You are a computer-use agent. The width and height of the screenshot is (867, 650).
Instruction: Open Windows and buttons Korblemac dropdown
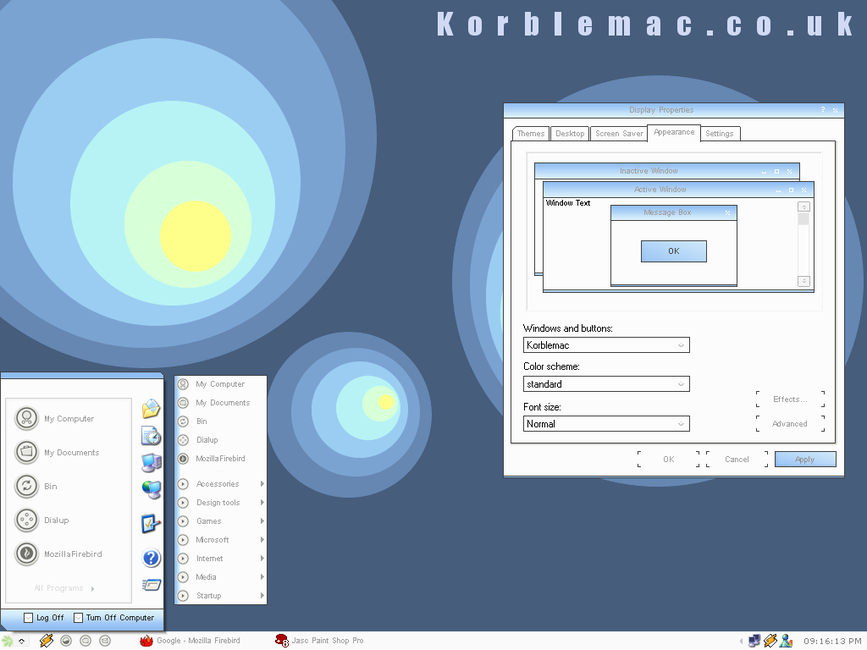(x=606, y=345)
